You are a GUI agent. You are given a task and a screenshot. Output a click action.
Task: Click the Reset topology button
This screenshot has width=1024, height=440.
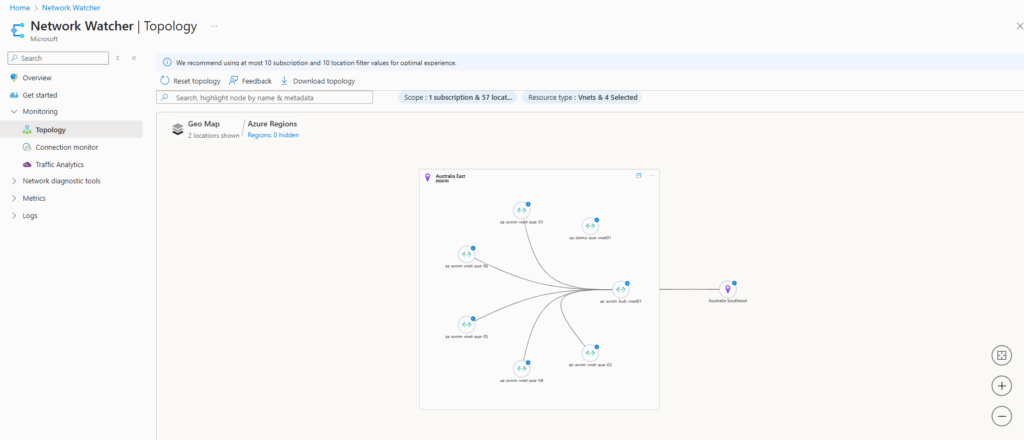pyautogui.click(x=190, y=81)
